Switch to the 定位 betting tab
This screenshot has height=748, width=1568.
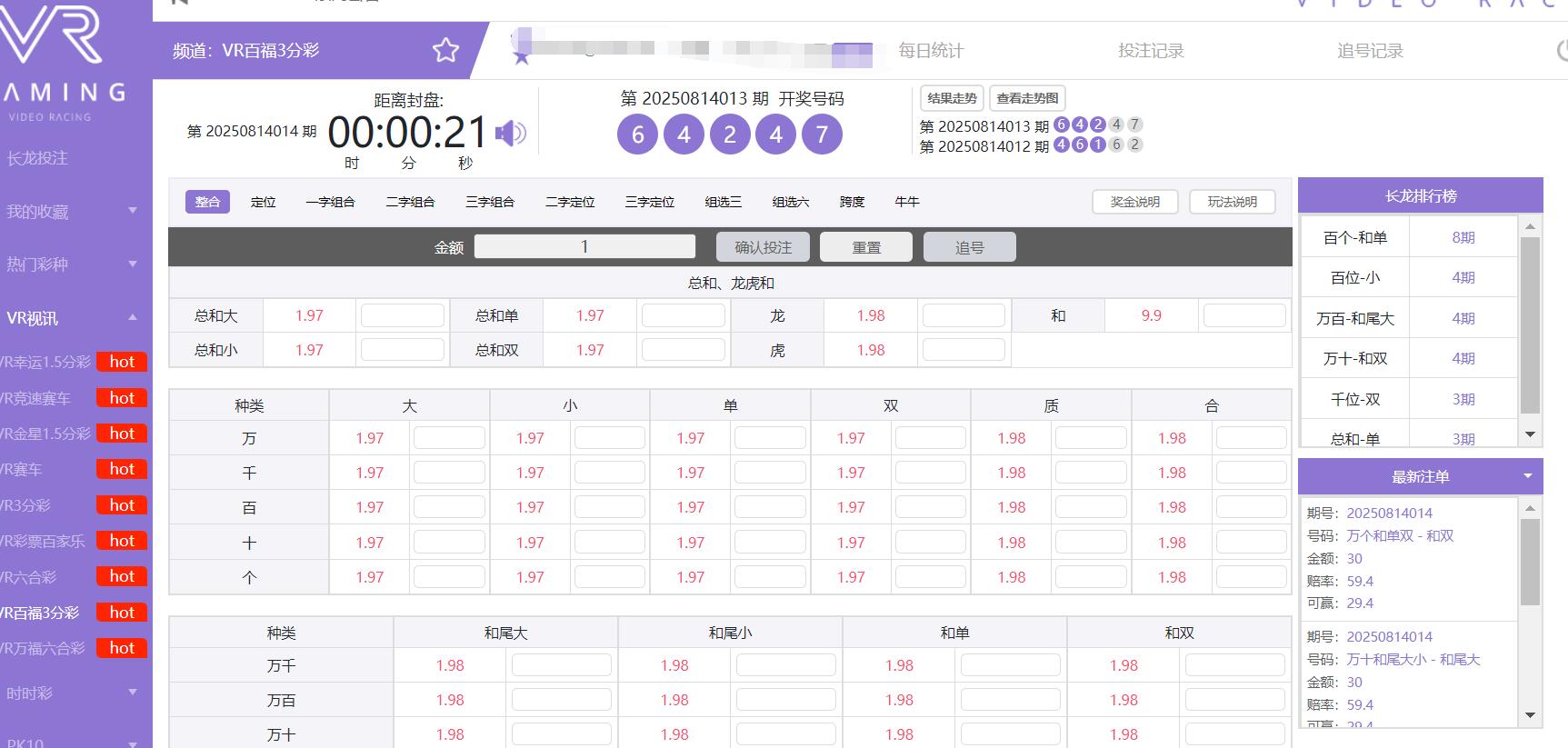(263, 202)
